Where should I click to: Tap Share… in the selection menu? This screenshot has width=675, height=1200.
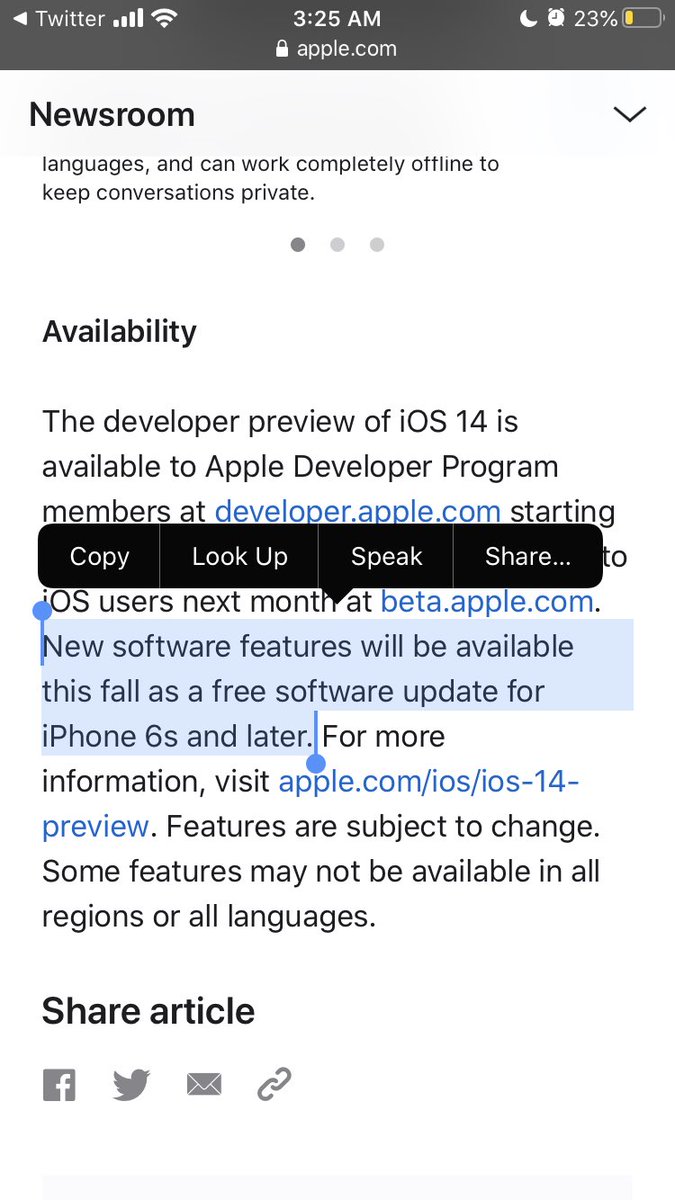click(527, 556)
